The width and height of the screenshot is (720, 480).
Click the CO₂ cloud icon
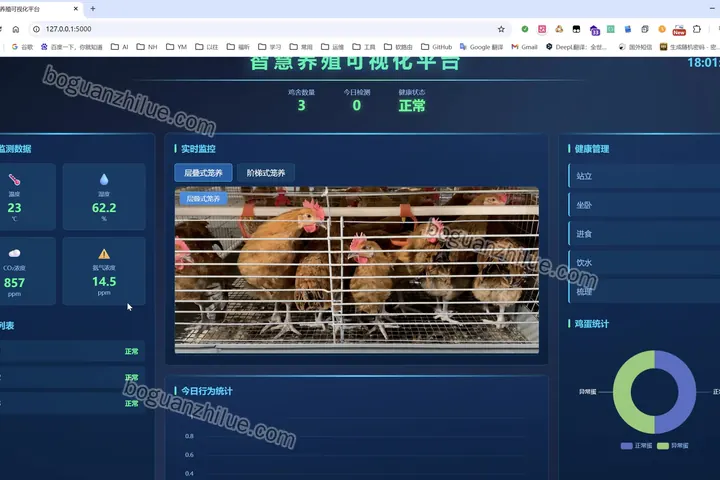(x=14, y=253)
